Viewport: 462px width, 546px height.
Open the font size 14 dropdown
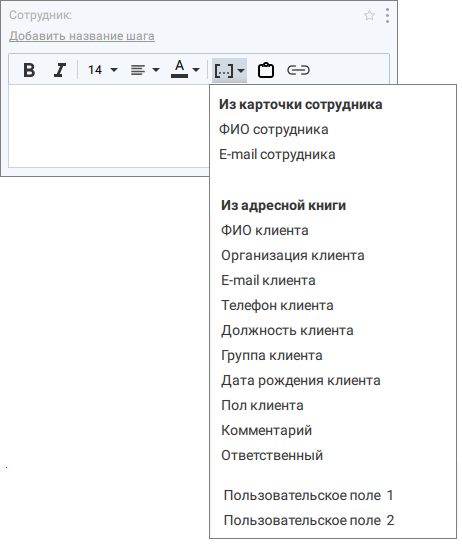click(102, 70)
